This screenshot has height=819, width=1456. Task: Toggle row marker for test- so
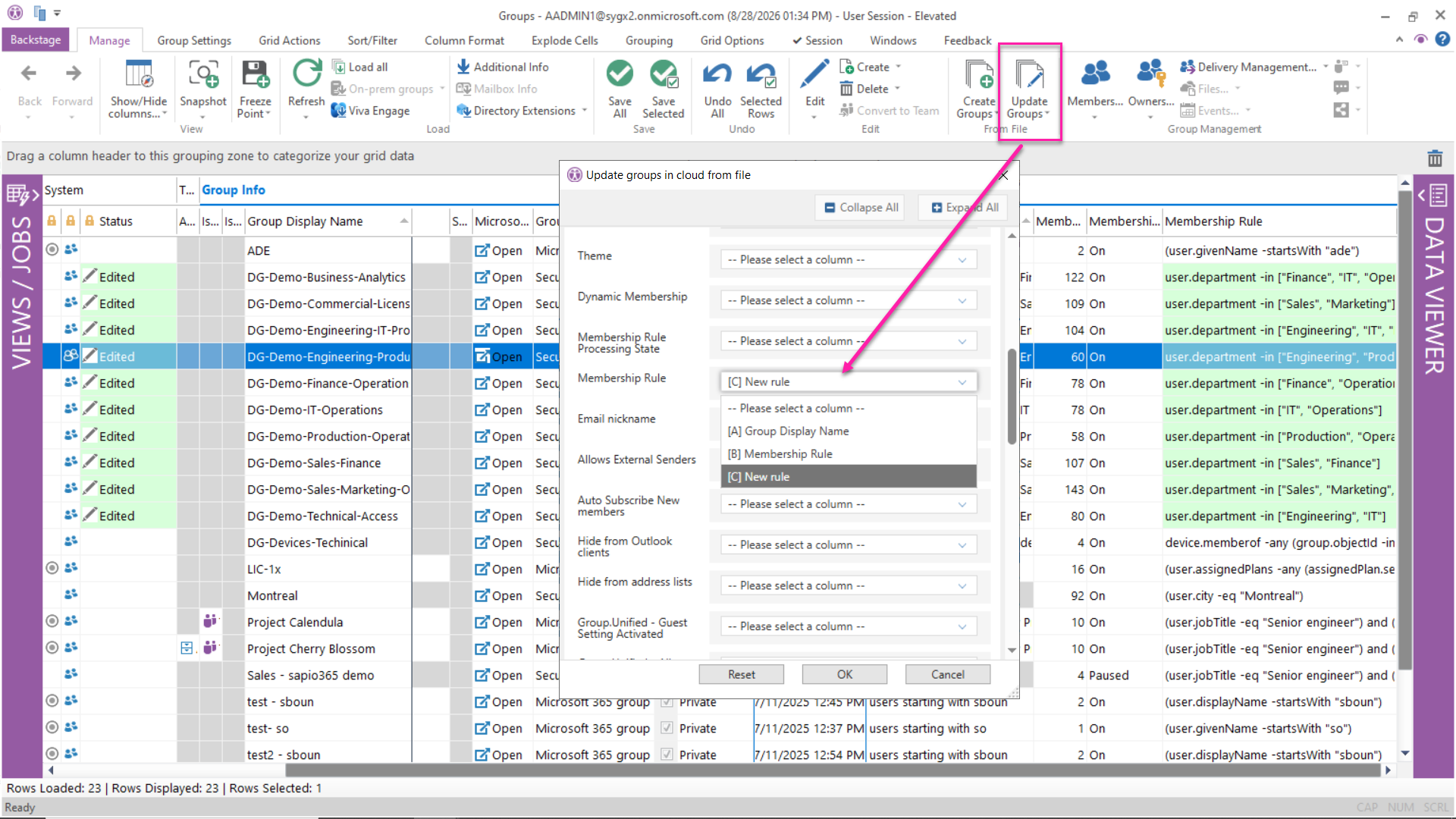click(52, 726)
